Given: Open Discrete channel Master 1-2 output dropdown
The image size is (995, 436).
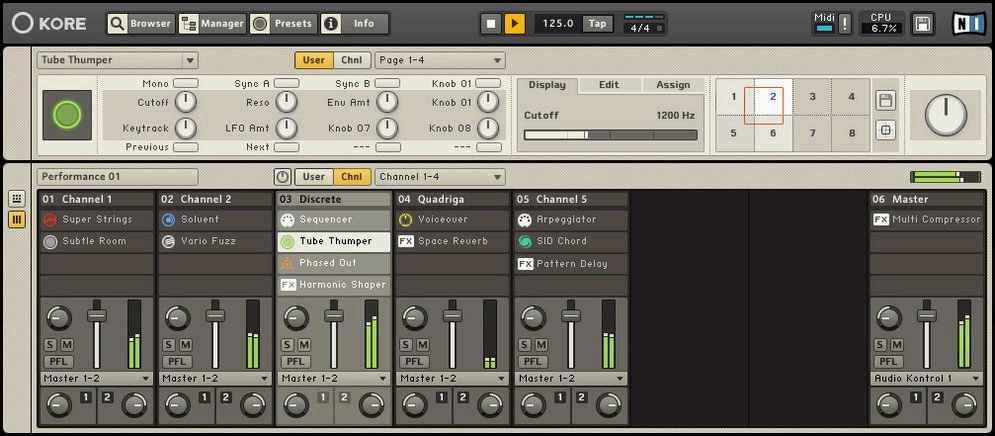Looking at the screenshot, I should pos(334,378).
